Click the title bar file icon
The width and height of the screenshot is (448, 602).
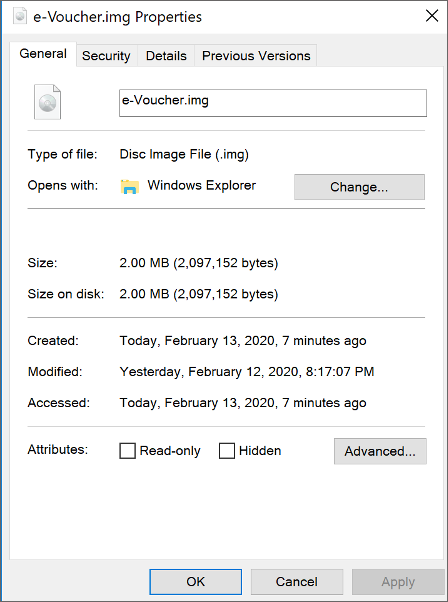tap(20, 17)
